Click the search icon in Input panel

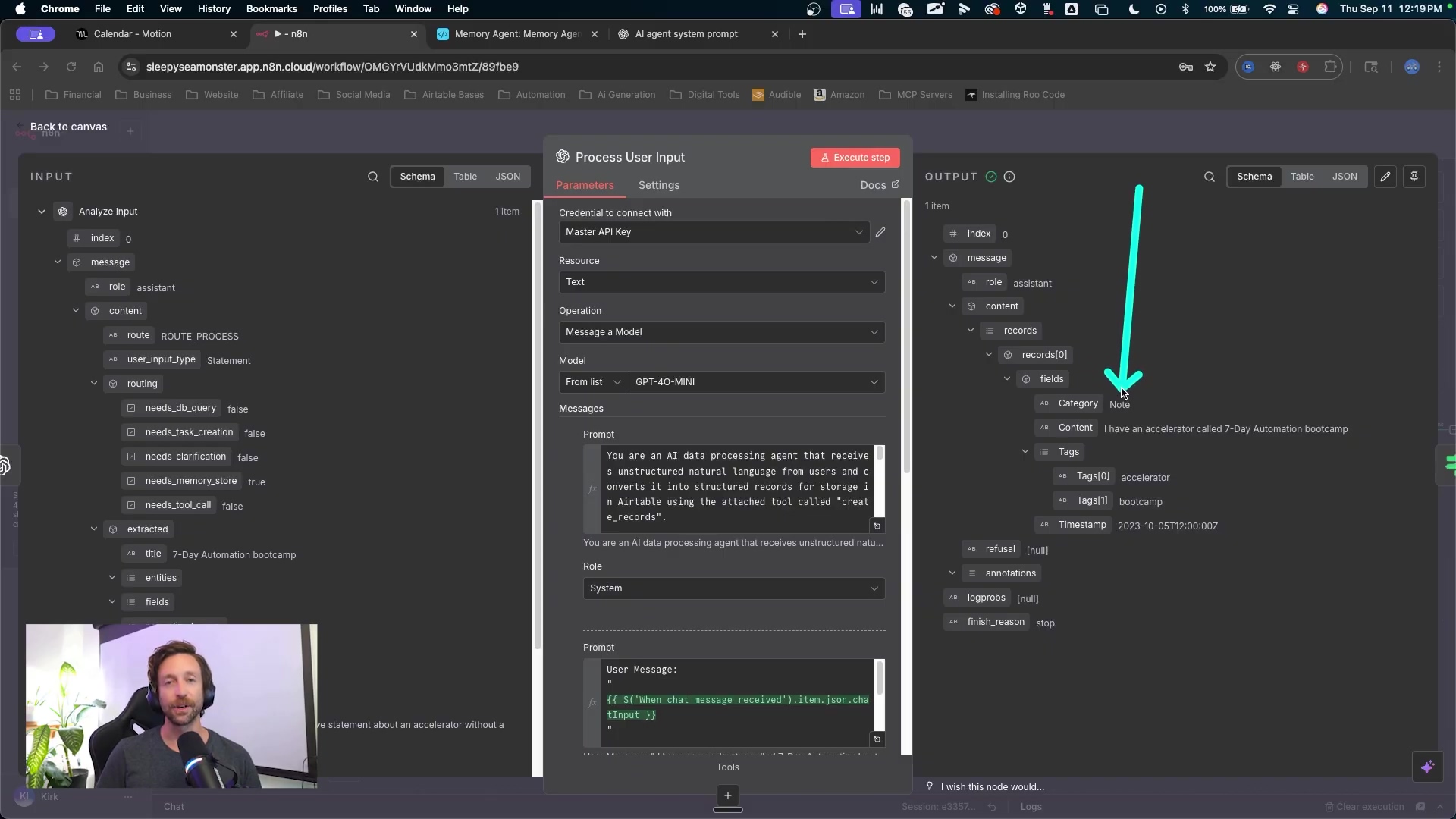click(372, 177)
